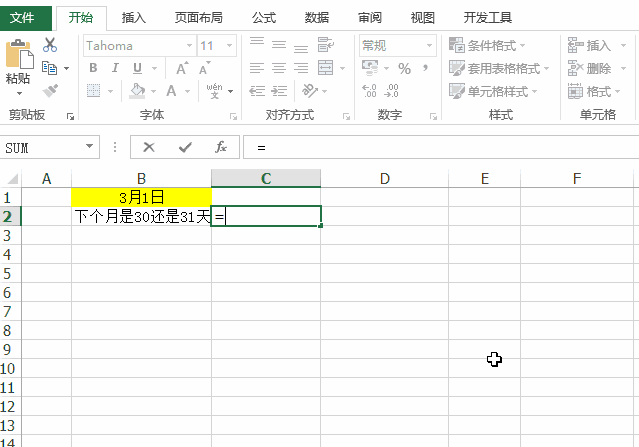The width and height of the screenshot is (639, 447).
Task: Toggle Underline formatting
Action: pyautogui.click(x=137, y=68)
